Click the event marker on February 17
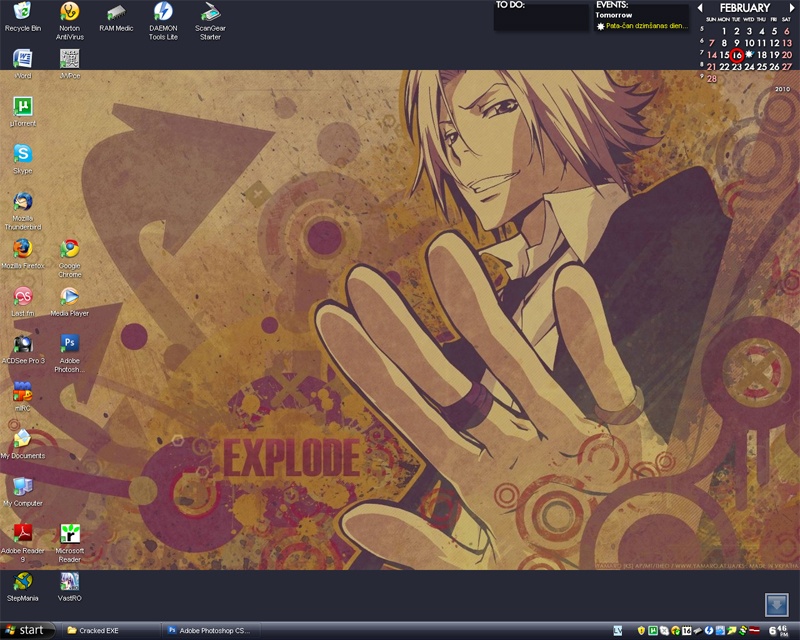This screenshot has height=640, width=800. 749,54
